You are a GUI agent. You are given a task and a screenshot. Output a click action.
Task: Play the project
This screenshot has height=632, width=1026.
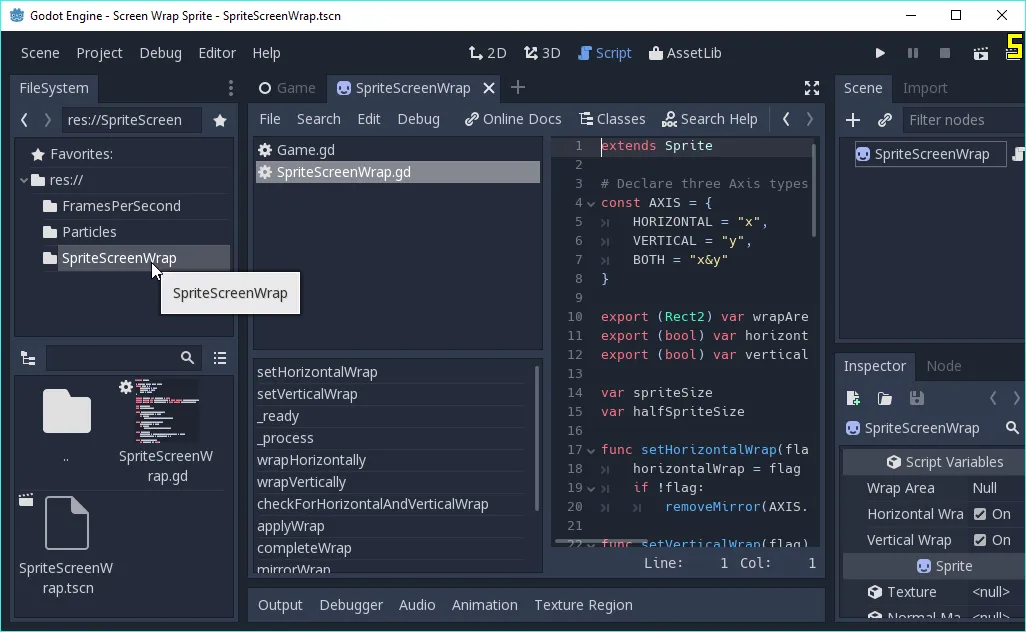880,53
